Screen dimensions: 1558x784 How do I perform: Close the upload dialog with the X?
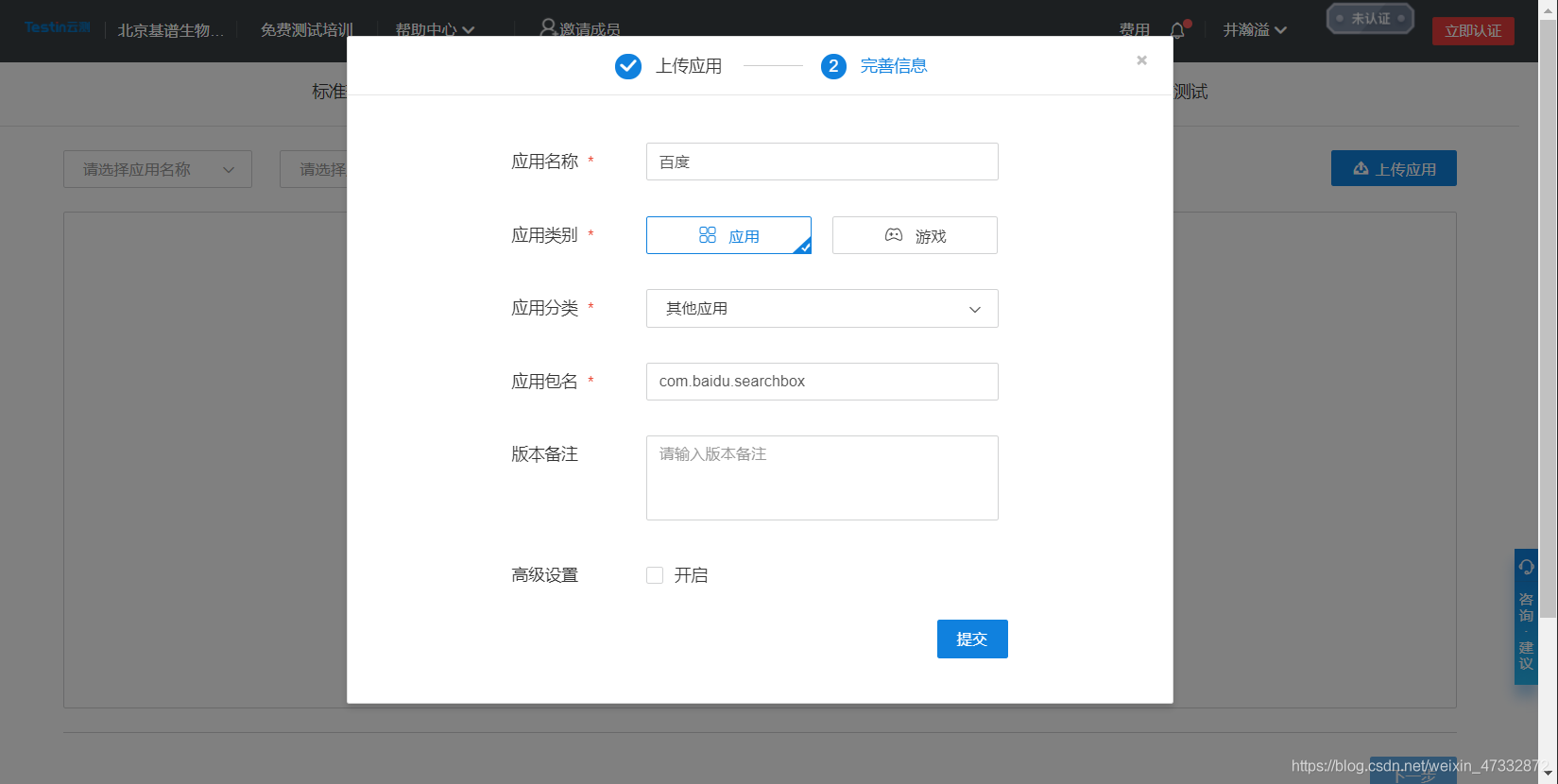1141,60
